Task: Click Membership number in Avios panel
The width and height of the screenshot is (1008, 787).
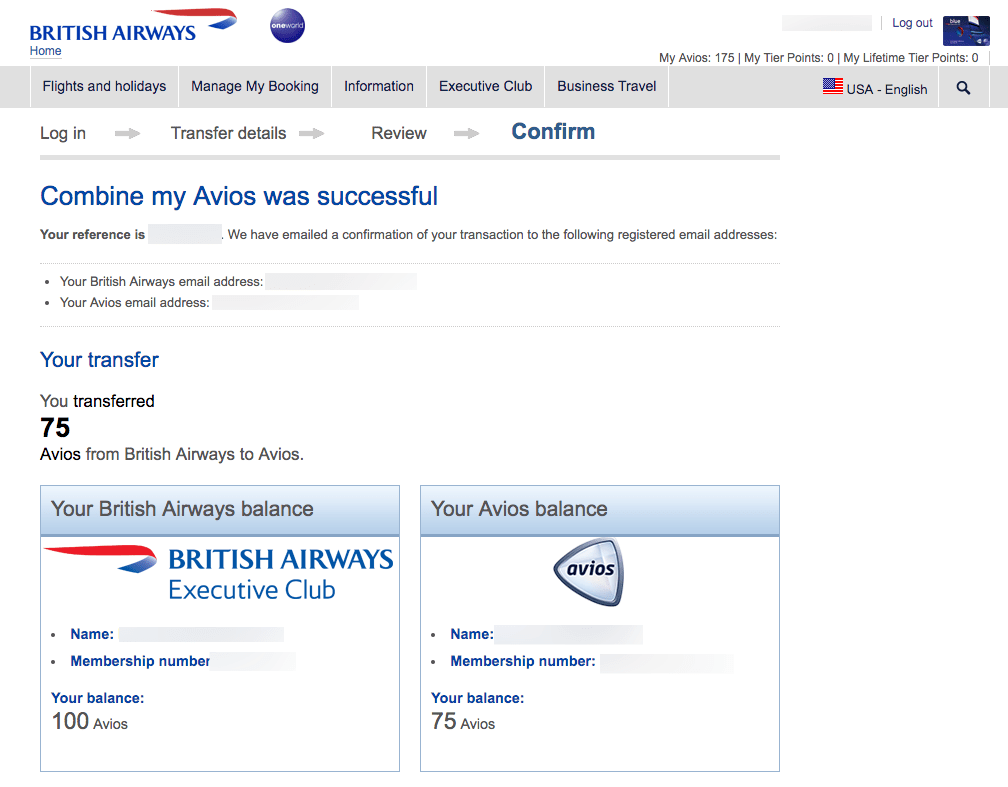Action: pos(523,662)
